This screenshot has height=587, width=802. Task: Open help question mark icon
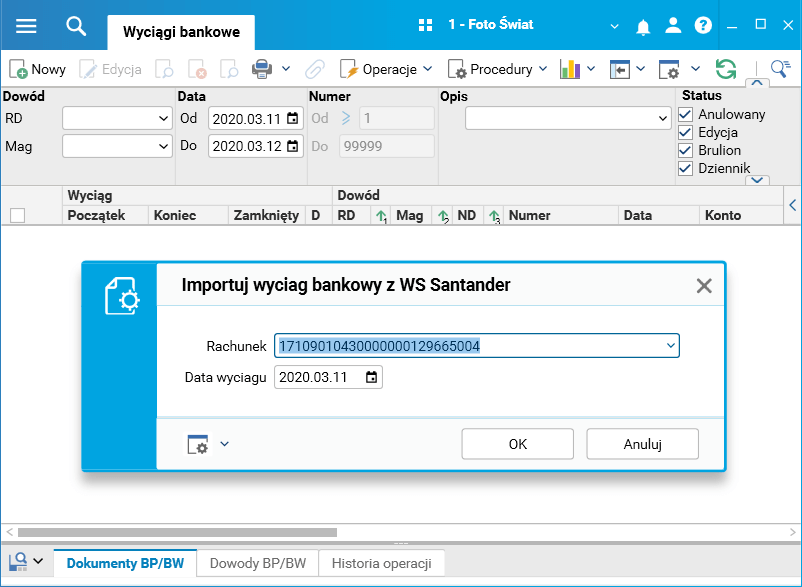(x=703, y=25)
